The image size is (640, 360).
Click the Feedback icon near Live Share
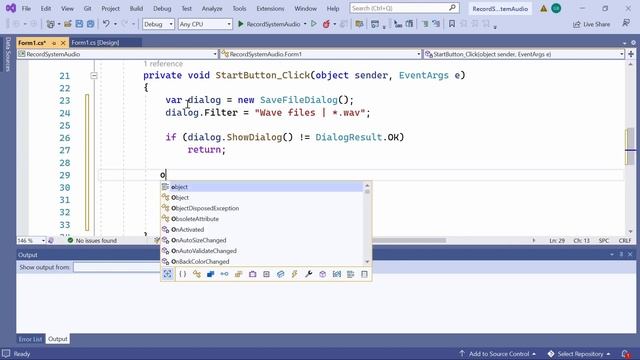pos(626,24)
